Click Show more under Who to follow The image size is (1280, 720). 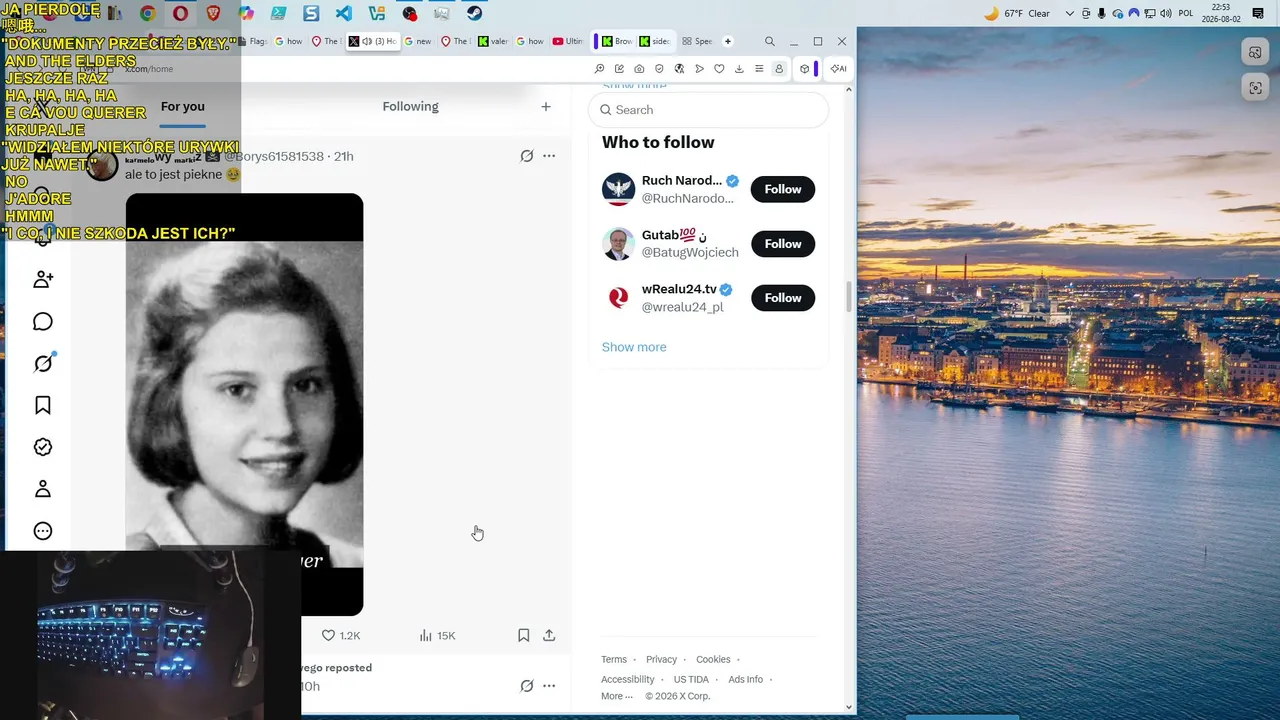[x=634, y=347]
